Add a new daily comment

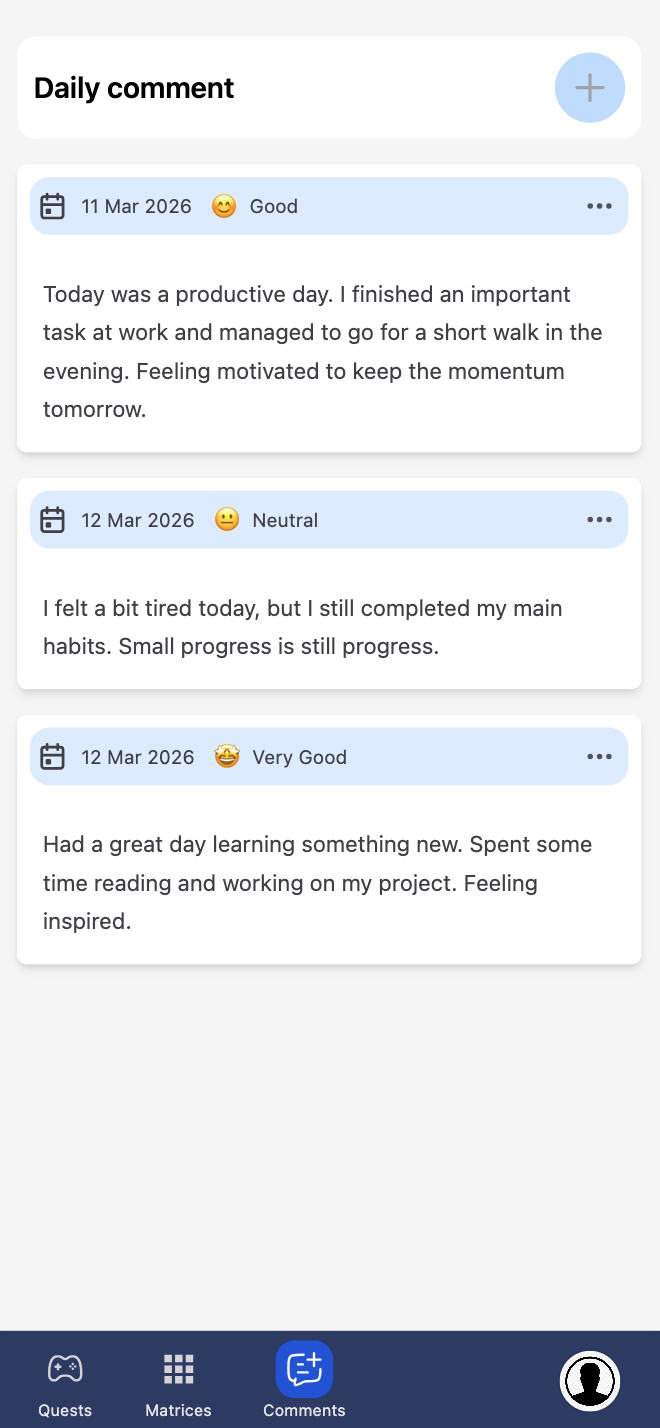[590, 88]
